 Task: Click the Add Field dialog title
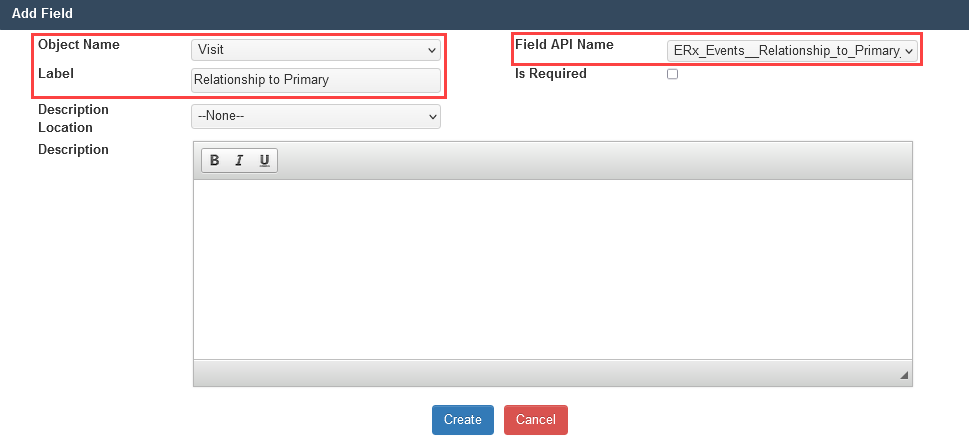[42, 14]
